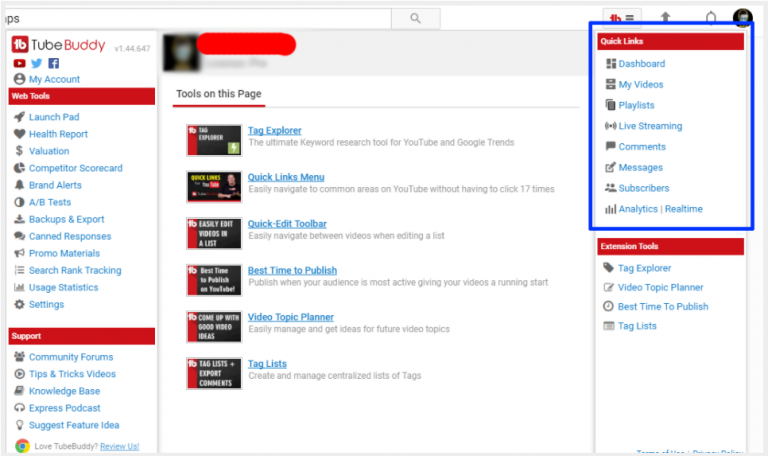
Task: Click the Best Time to Publish title link
Action: pyautogui.click(x=292, y=270)
